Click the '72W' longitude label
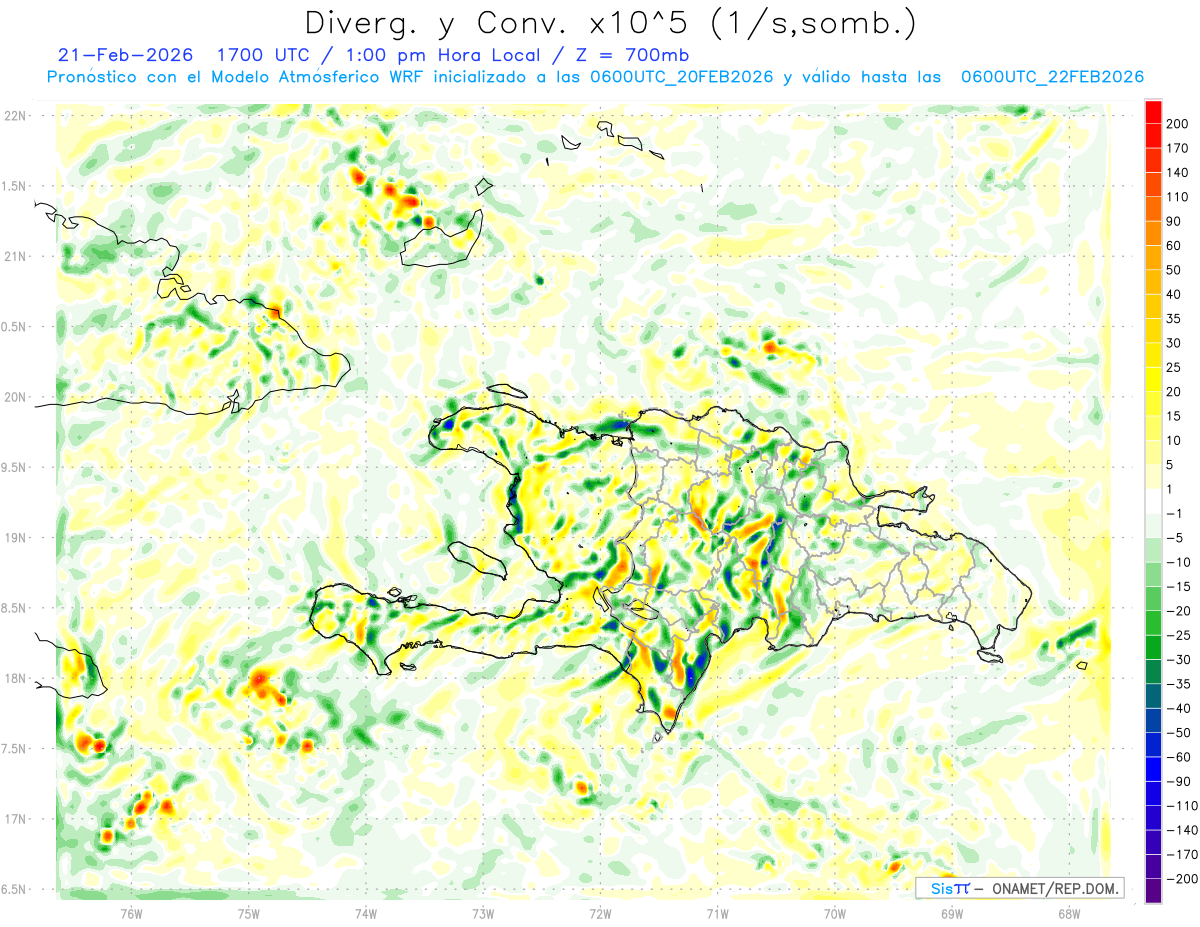This screenshot has width=1200, height=927. [600, 912]
